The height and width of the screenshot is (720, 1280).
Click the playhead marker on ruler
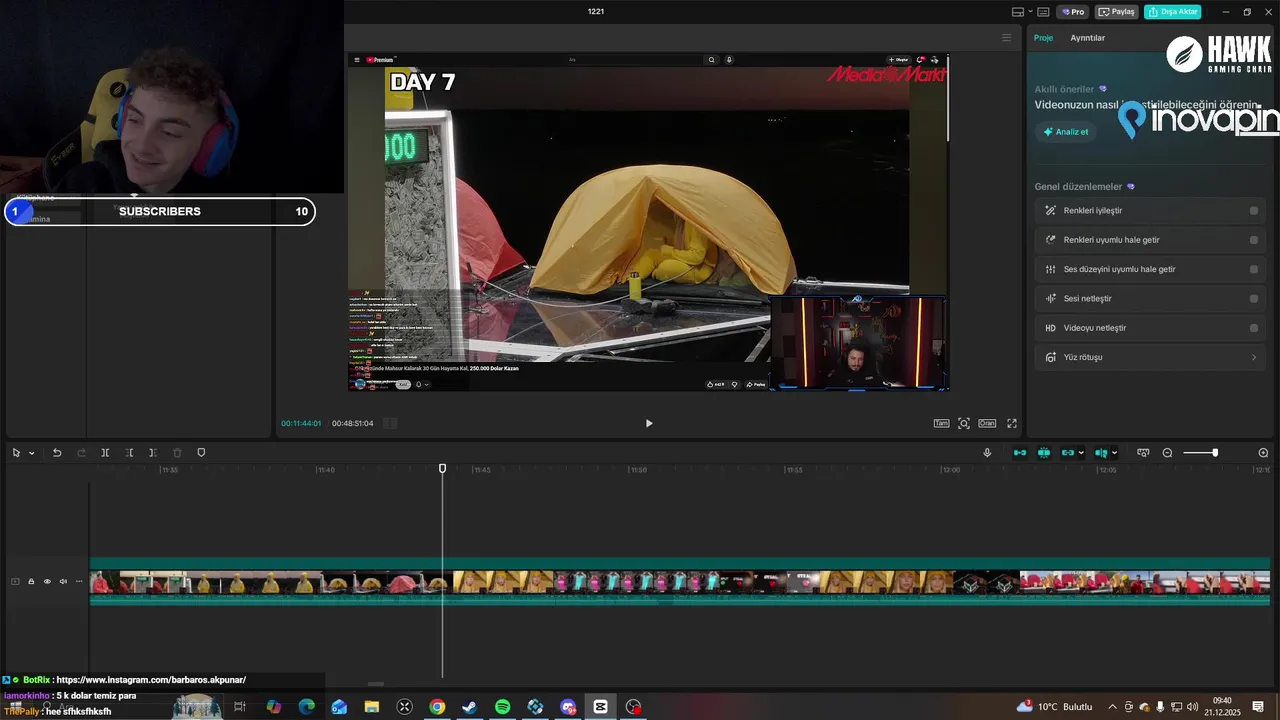click(443, 468)
